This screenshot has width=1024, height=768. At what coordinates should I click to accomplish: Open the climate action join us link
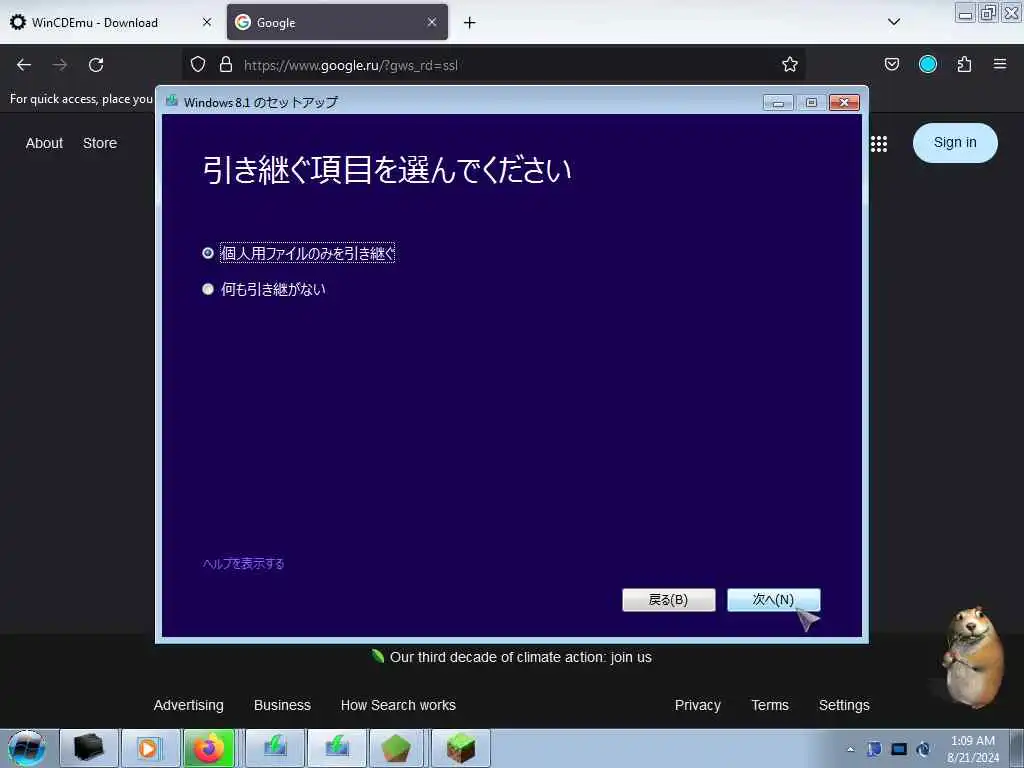tap(520, 657)
